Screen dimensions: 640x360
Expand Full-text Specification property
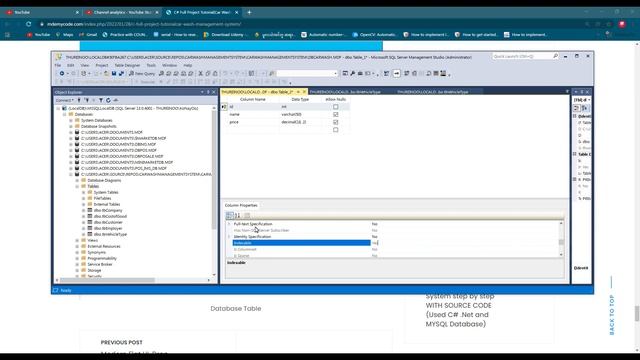[229, 224]
